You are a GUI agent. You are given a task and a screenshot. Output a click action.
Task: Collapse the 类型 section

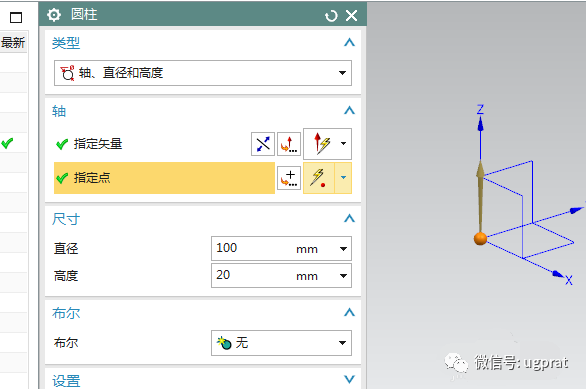point(349,42)
